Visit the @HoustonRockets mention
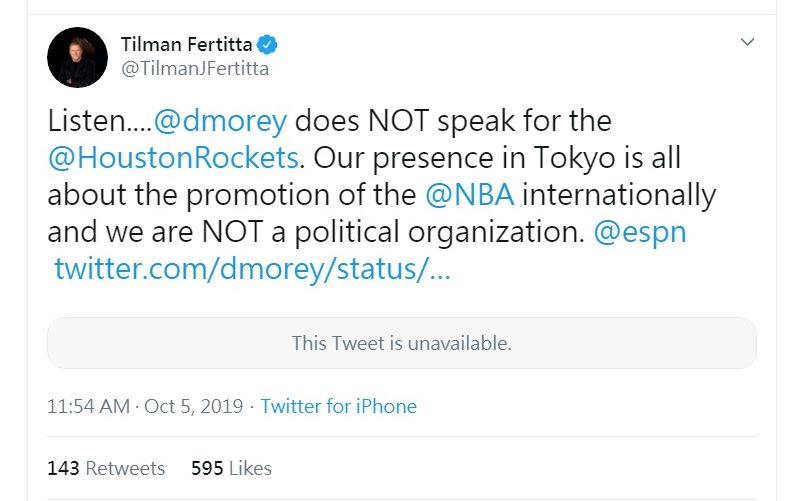 pyautogui.click(x=173, y=157)
